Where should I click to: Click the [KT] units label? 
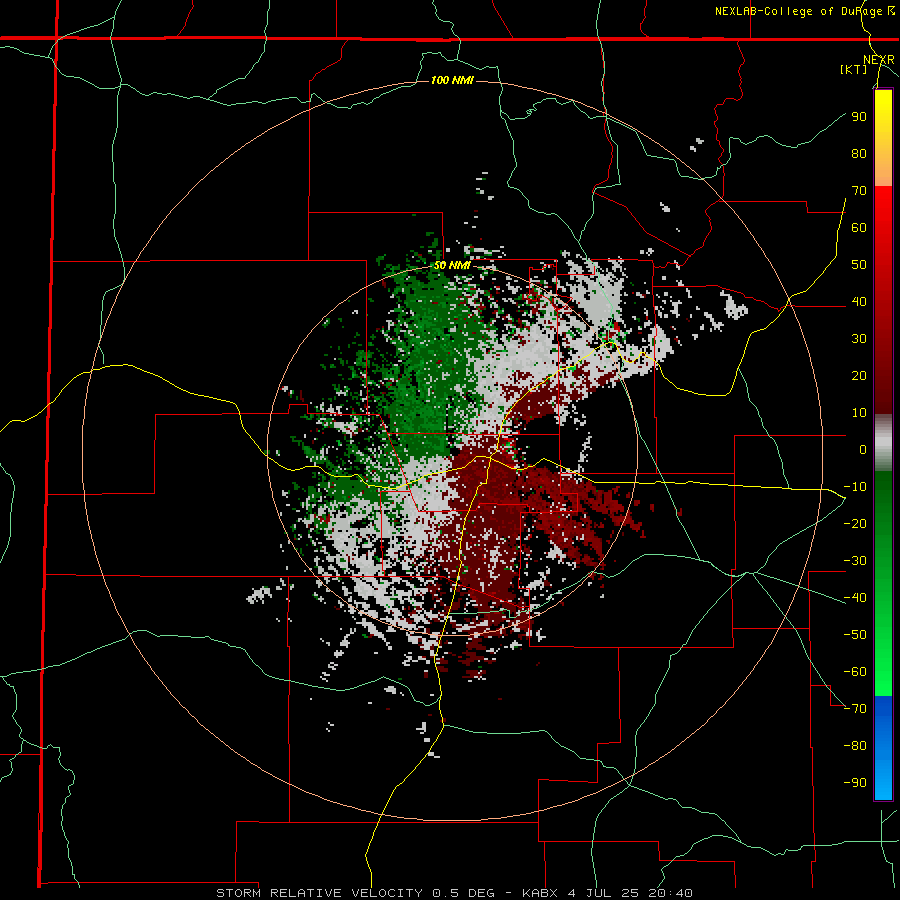click(x=854, y=69)
